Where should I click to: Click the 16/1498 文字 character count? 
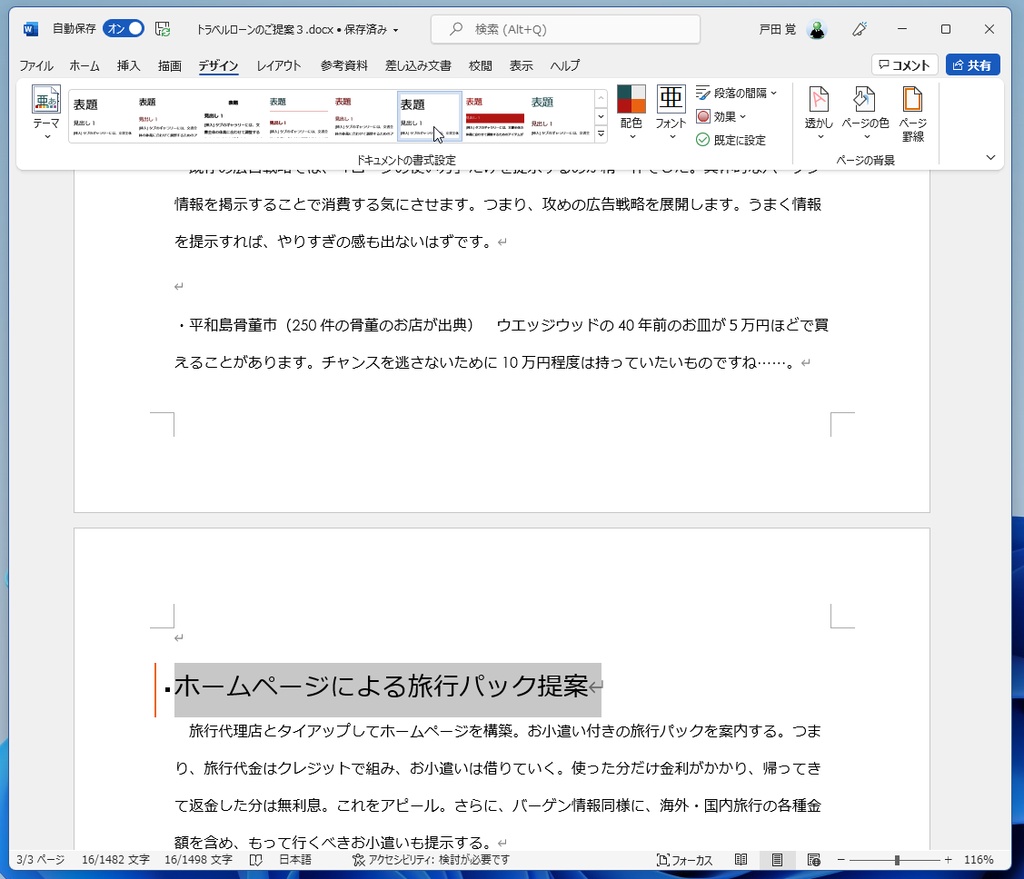tap(199, 859)
